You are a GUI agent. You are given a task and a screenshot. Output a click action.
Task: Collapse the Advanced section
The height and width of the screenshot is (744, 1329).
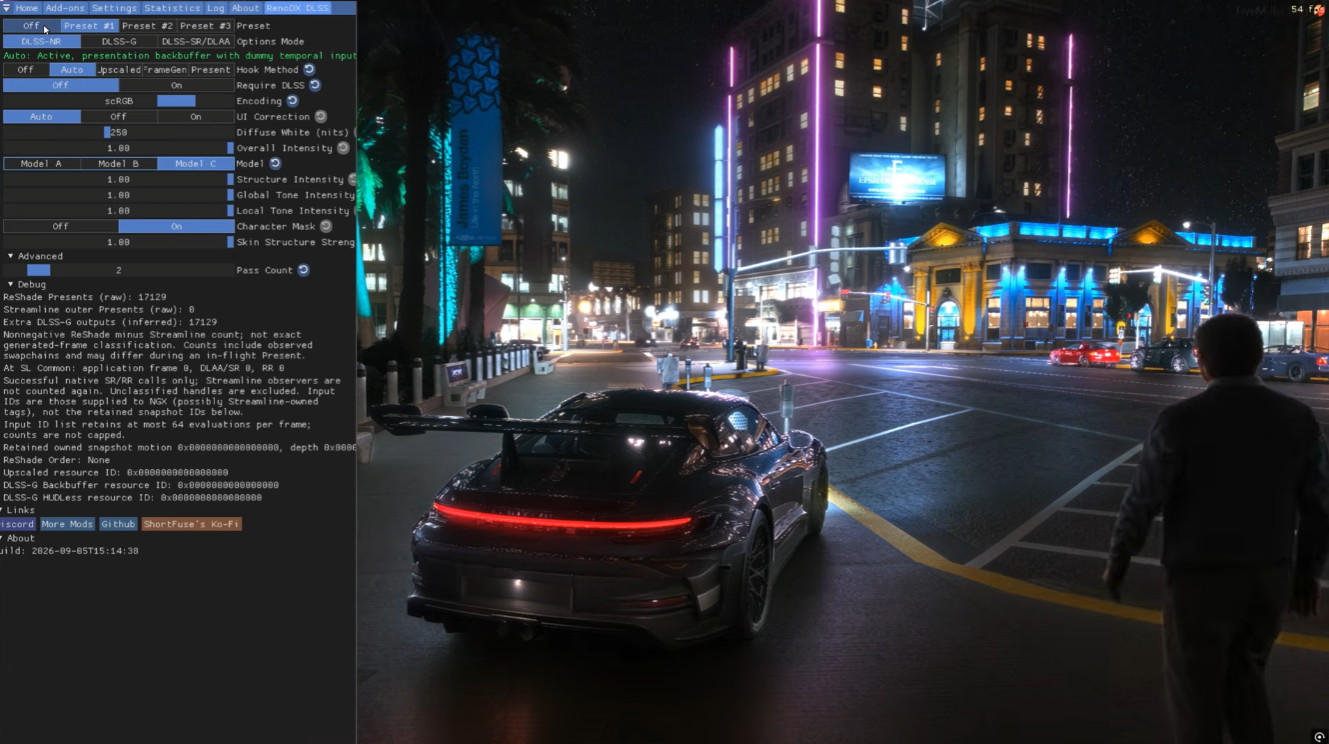pyautogui.click(x=11, y=256)
